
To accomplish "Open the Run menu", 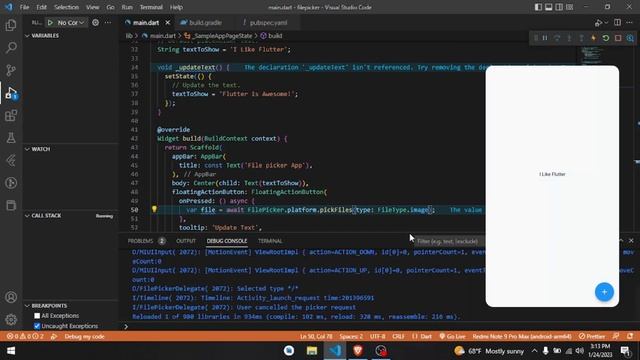I will pyautogui.click(x=127, y=7).
